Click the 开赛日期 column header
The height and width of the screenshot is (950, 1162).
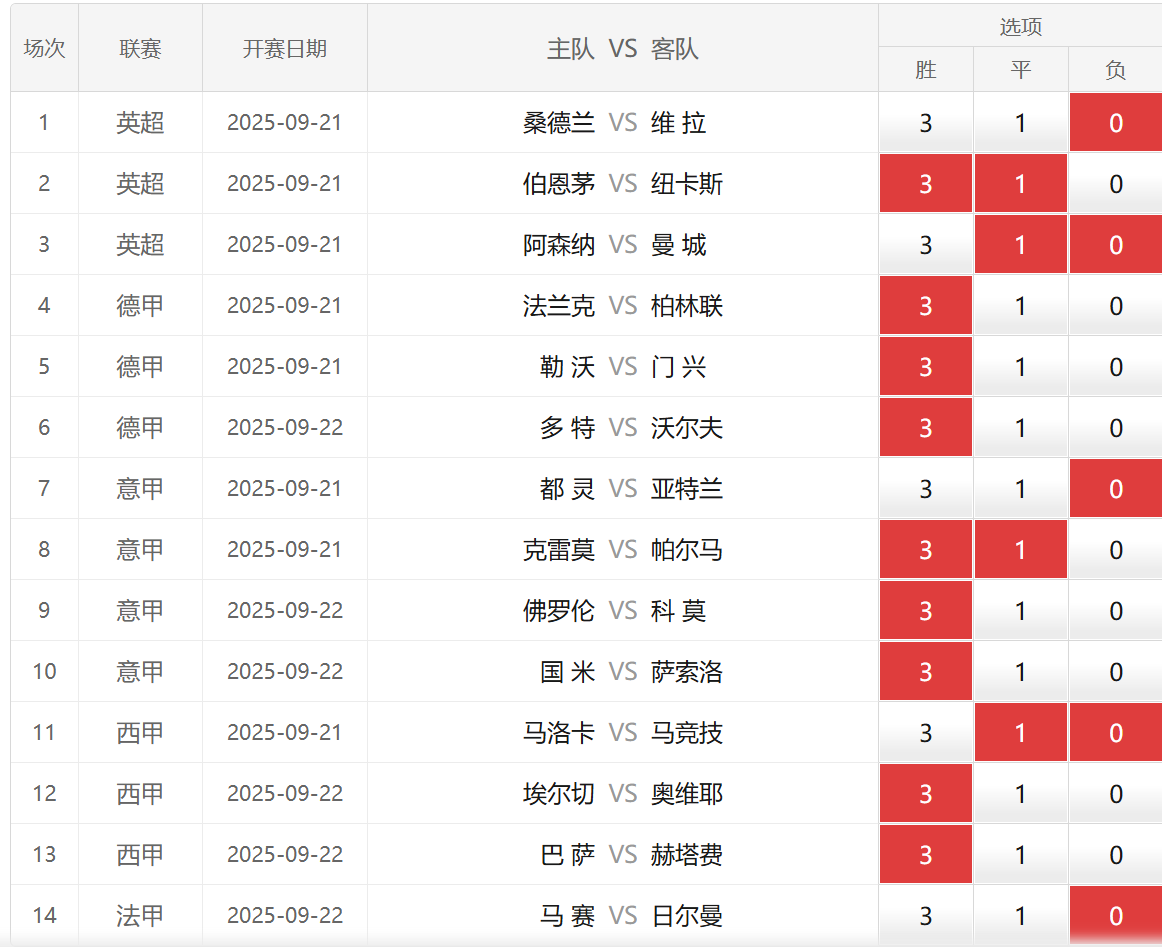click(x=284, y=49)
